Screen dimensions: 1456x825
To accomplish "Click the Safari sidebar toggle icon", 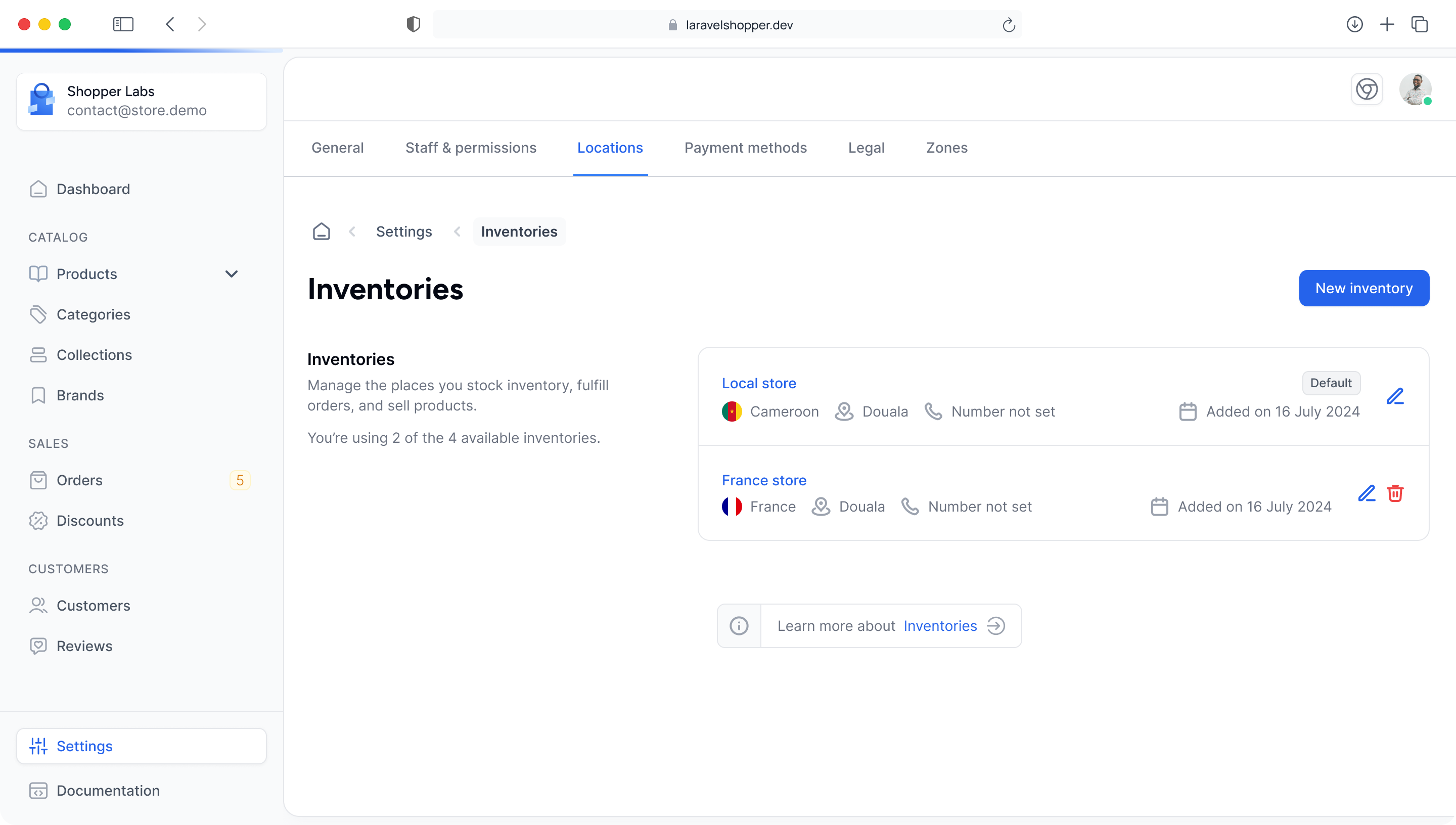I will [123, 24].
